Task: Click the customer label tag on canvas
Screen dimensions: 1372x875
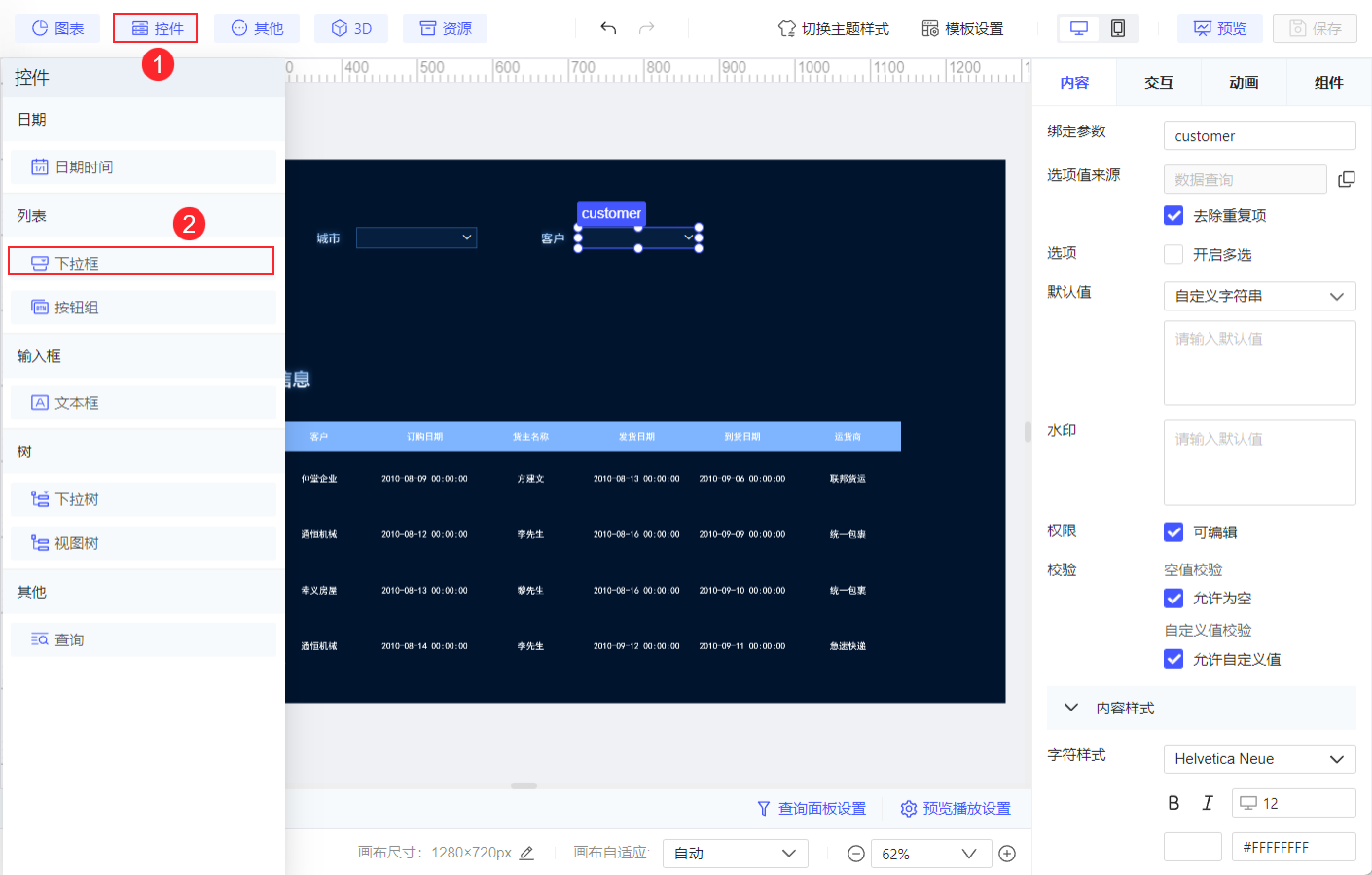Action: [611, 213]
